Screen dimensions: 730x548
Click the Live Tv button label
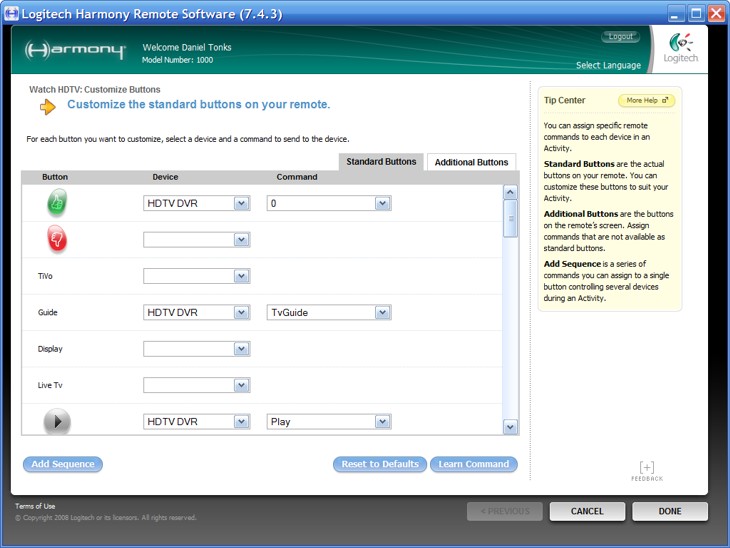(x=50, y=385)
